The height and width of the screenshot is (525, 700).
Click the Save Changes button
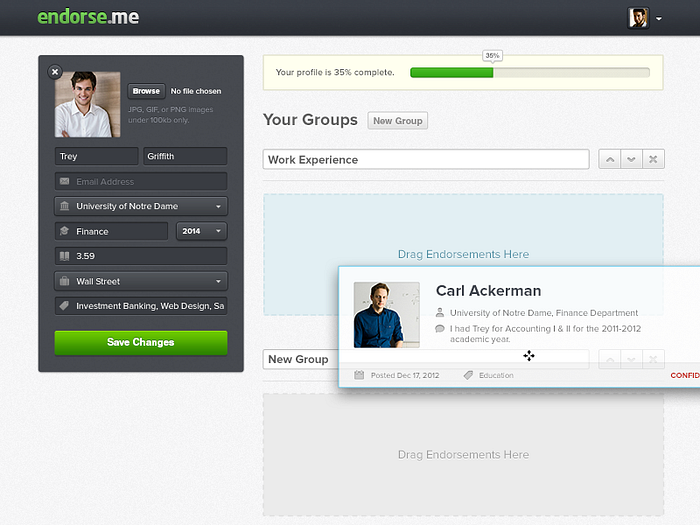pyautogui.click(x=141, y=343)
